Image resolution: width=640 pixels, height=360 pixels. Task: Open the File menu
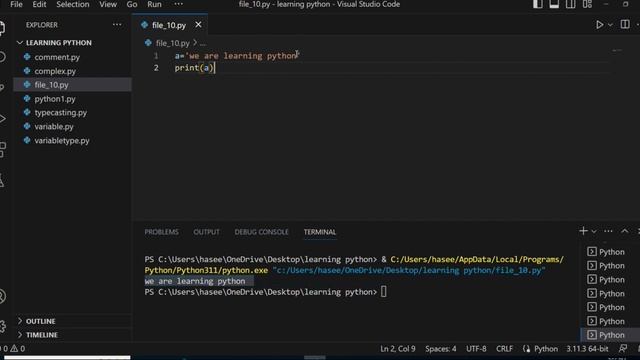[x=16, y=4]
